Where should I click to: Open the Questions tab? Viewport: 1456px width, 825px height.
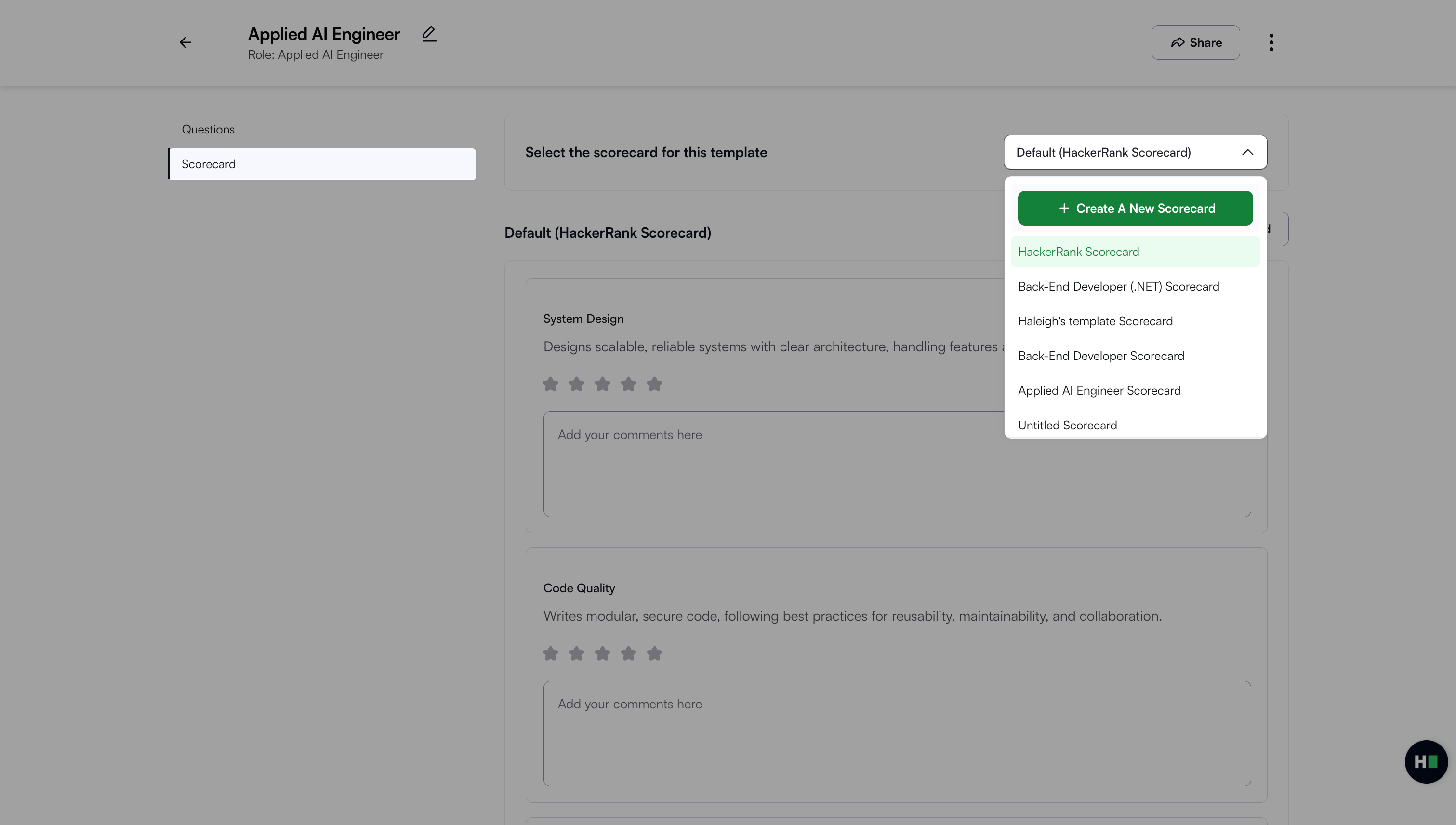coord(208,129)
